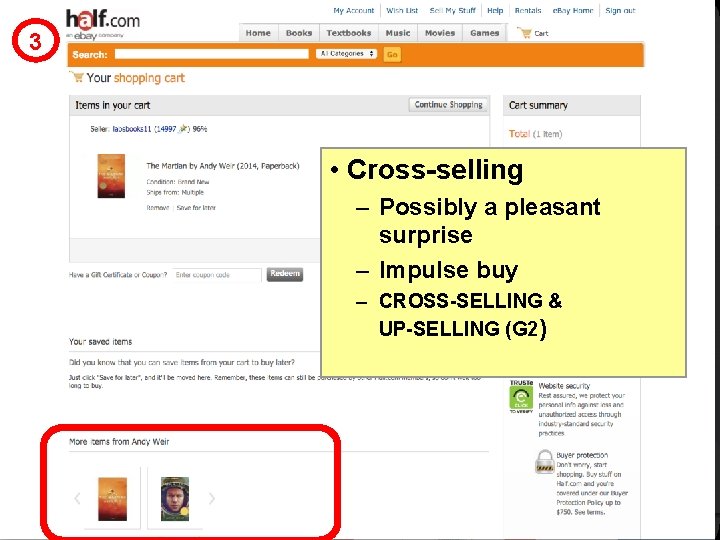Click the half.com logo
Screen dimensions: 720x540
(x=102, y=25)
